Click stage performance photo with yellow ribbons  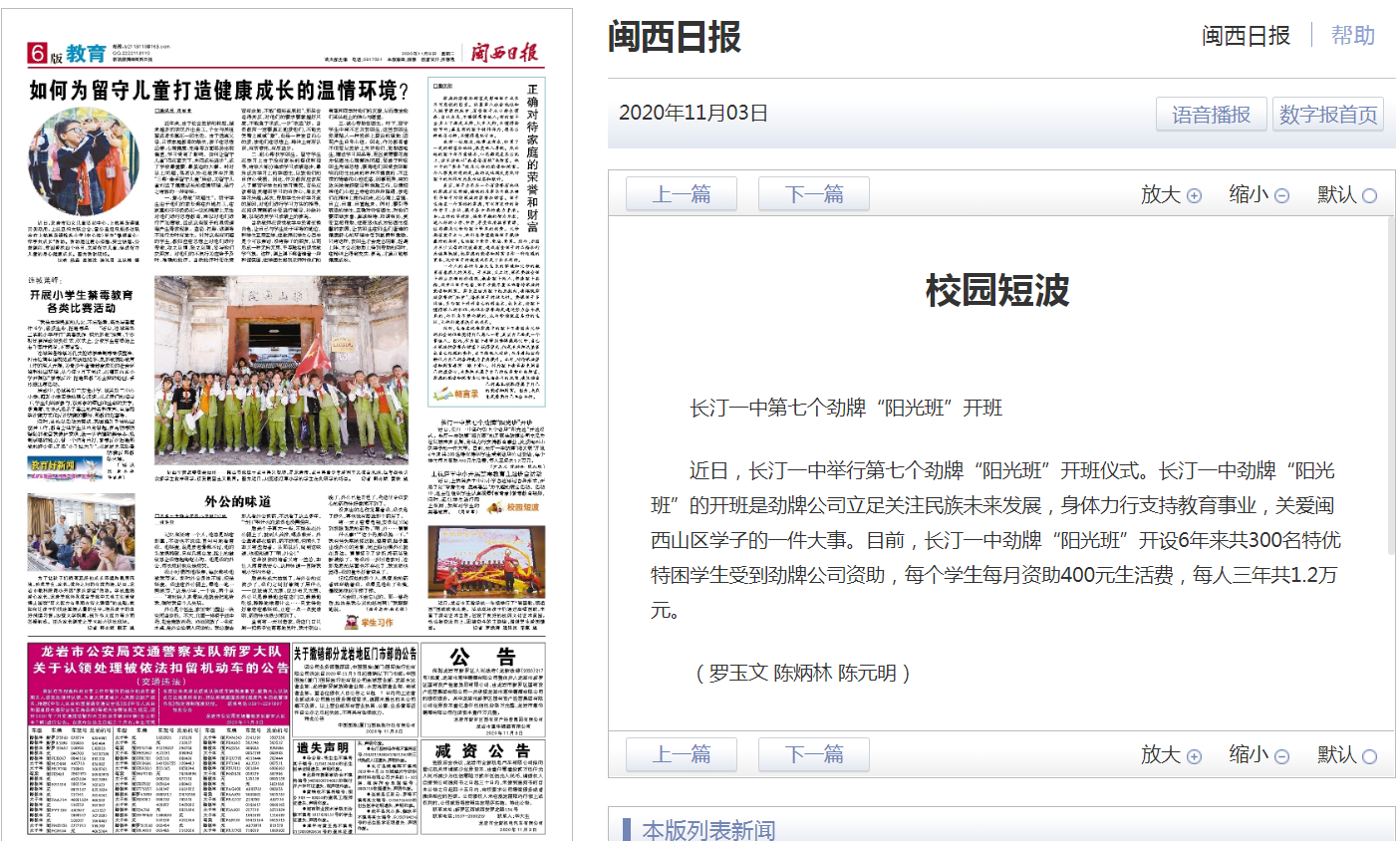click(486, 561)
